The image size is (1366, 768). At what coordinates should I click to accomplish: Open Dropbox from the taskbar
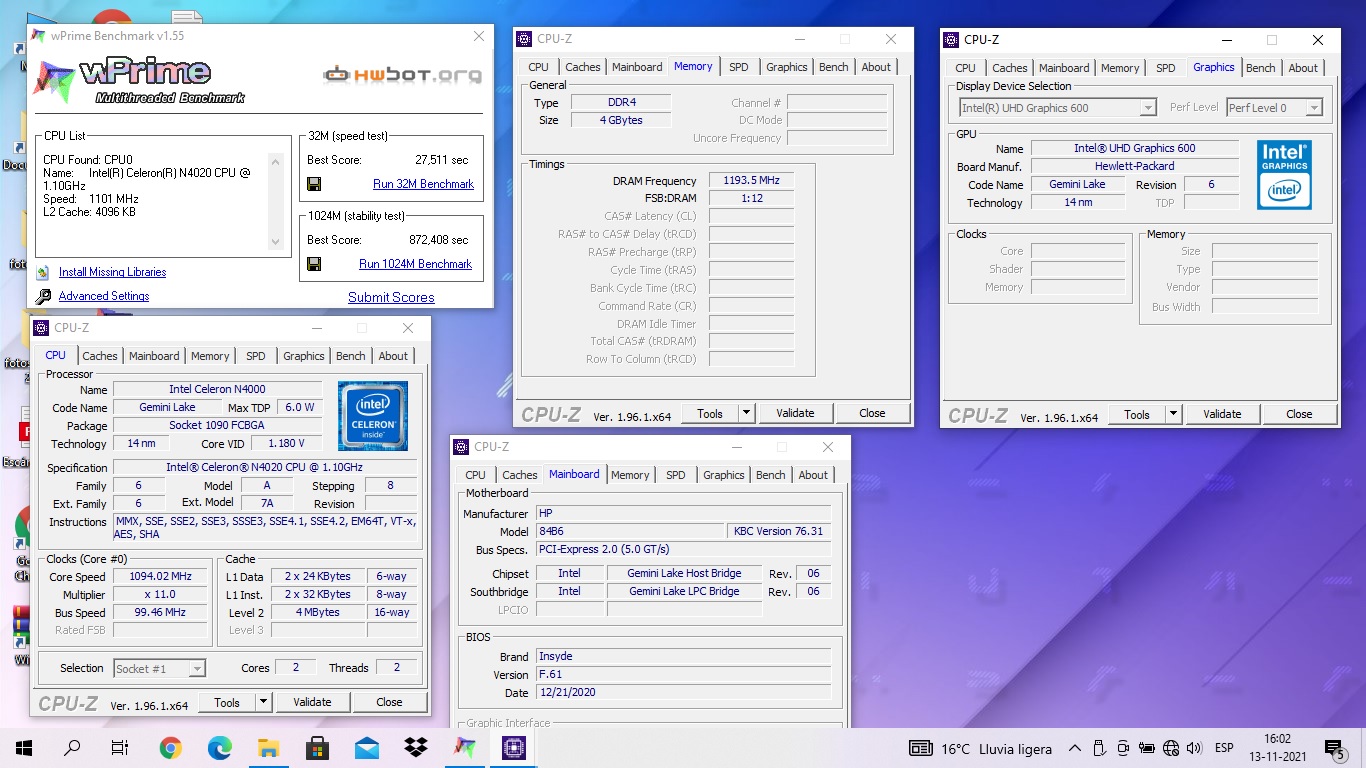(416, 747)
